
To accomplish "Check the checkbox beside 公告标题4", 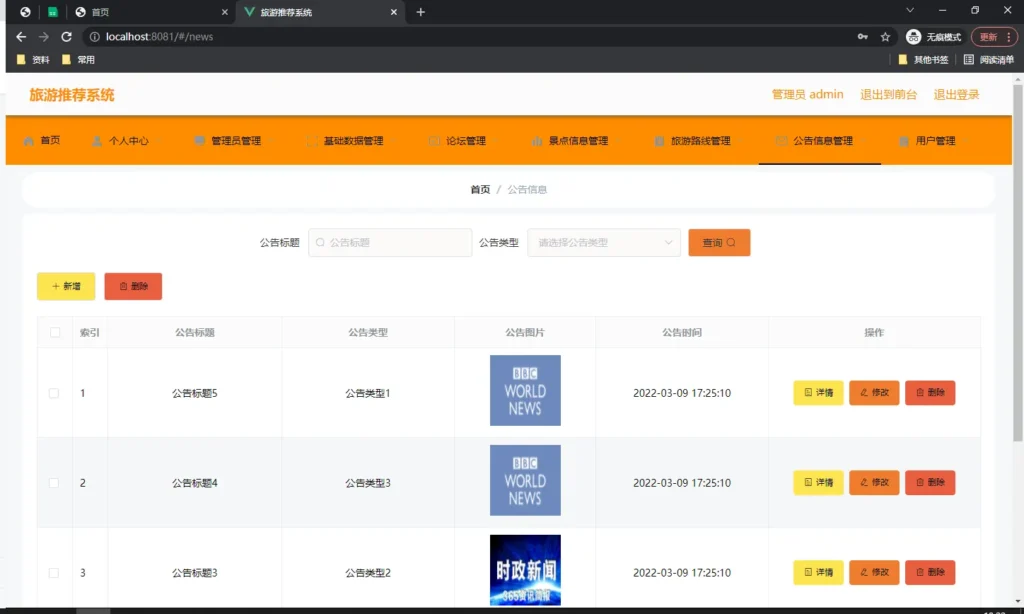I will point(54,482).
